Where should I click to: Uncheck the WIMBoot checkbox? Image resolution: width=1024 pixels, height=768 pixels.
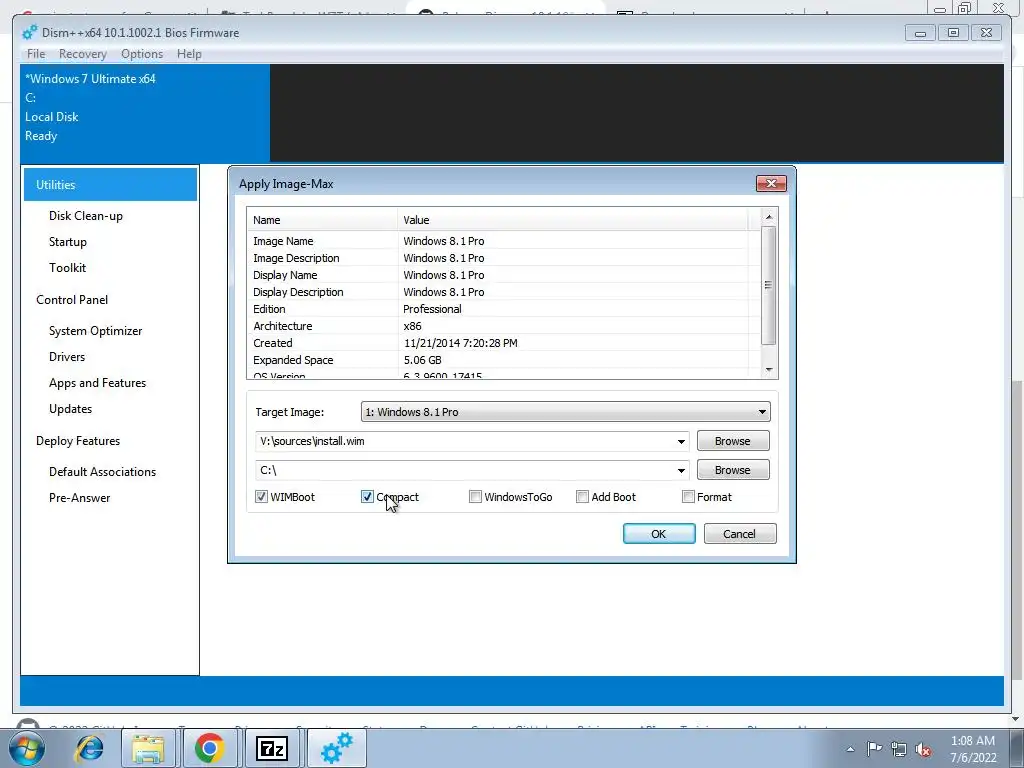tap(261, 497)
